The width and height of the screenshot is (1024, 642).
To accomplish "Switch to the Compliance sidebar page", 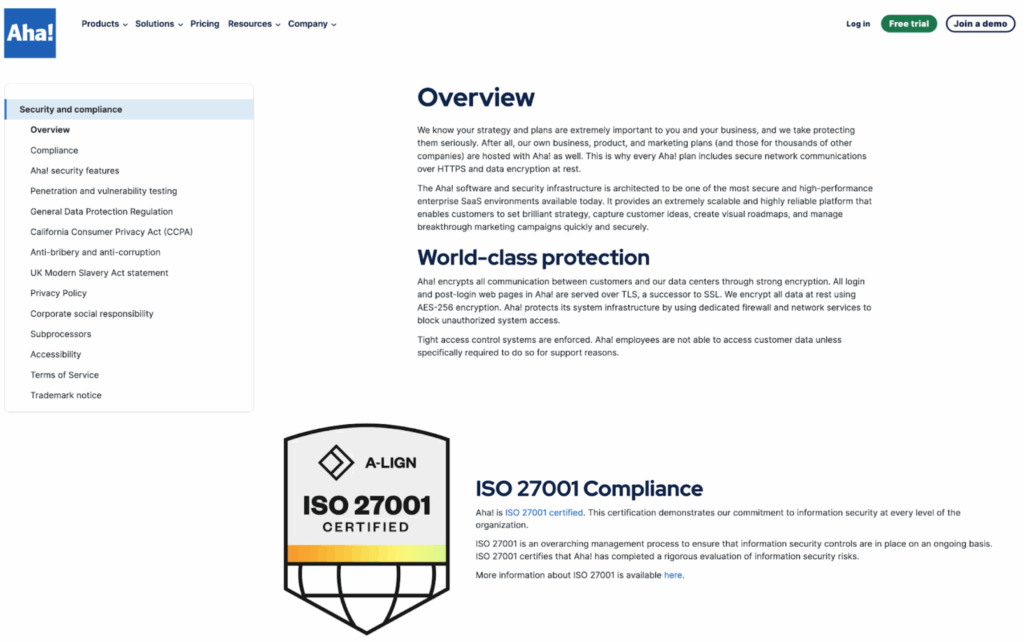I will point(54,150).
